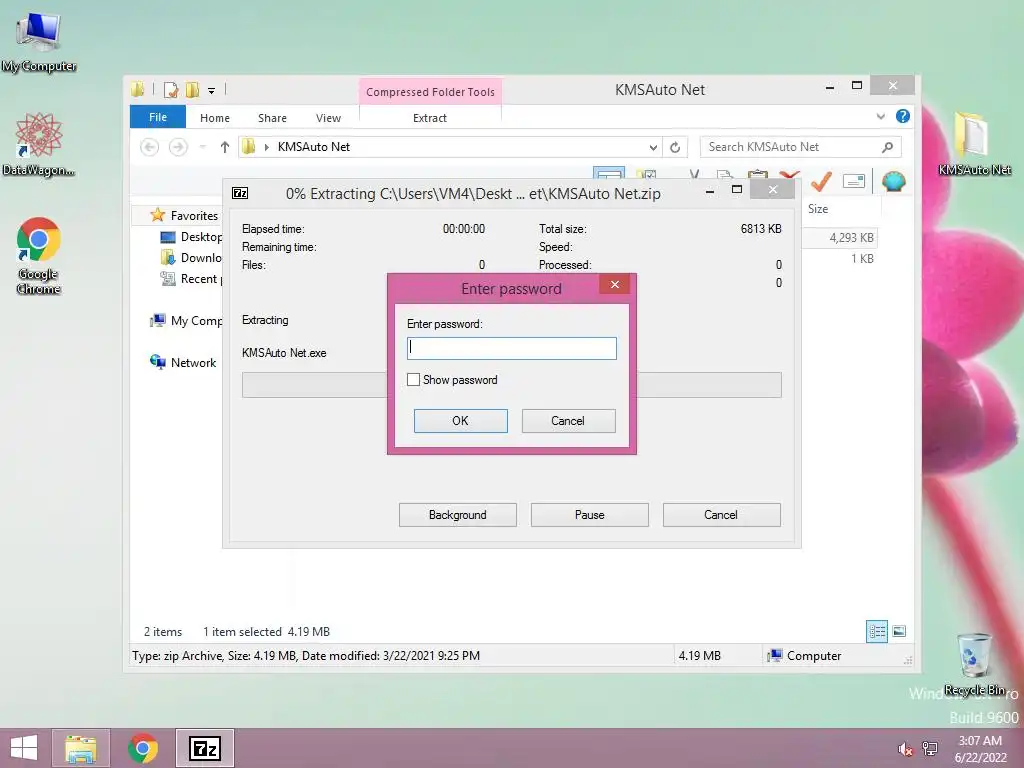Pause the 7-Zip extraction

coord(590,515)
